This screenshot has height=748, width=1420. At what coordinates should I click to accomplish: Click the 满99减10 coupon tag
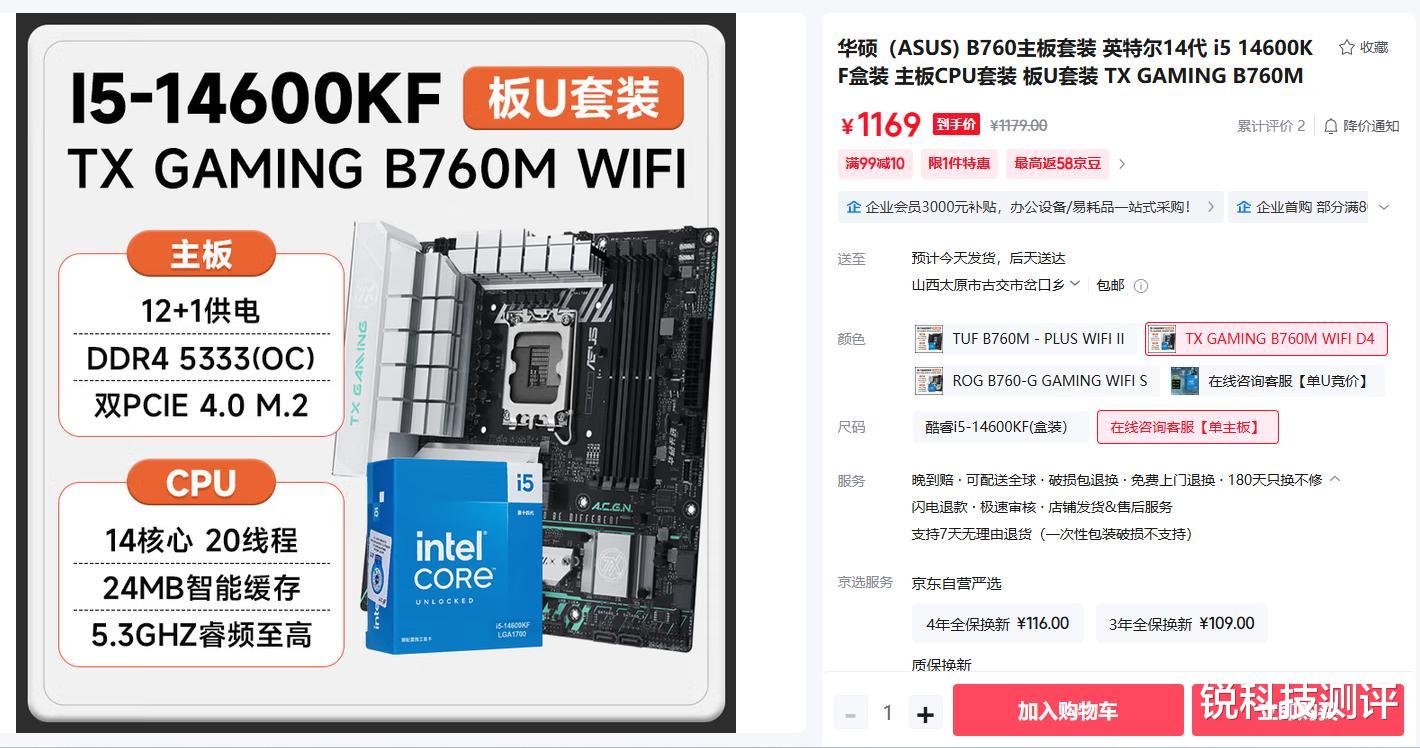point(875,163)
